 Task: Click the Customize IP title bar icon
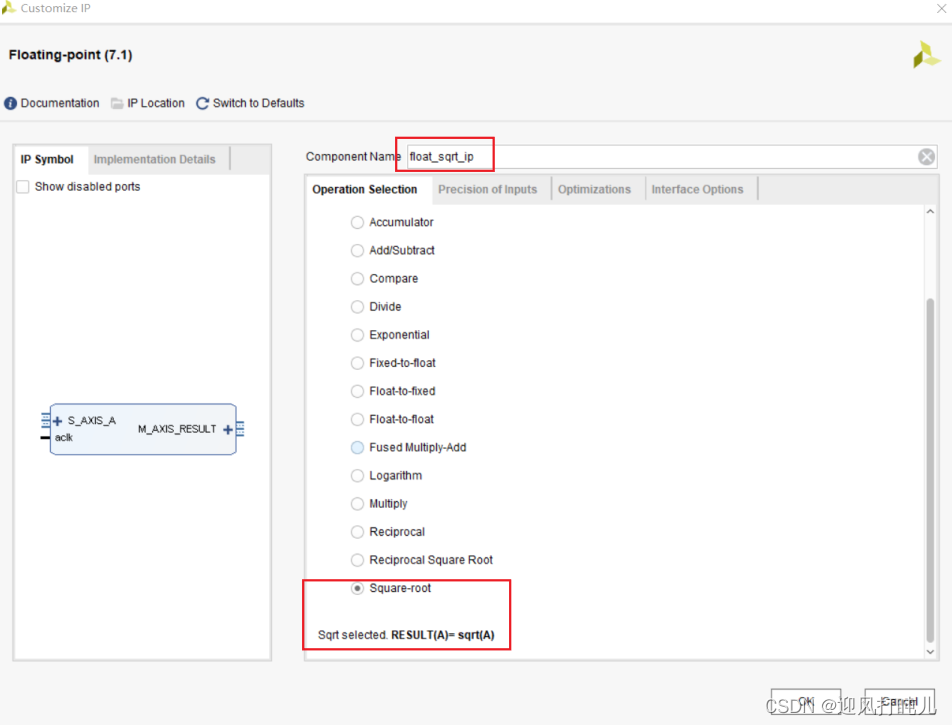[10, 8]
